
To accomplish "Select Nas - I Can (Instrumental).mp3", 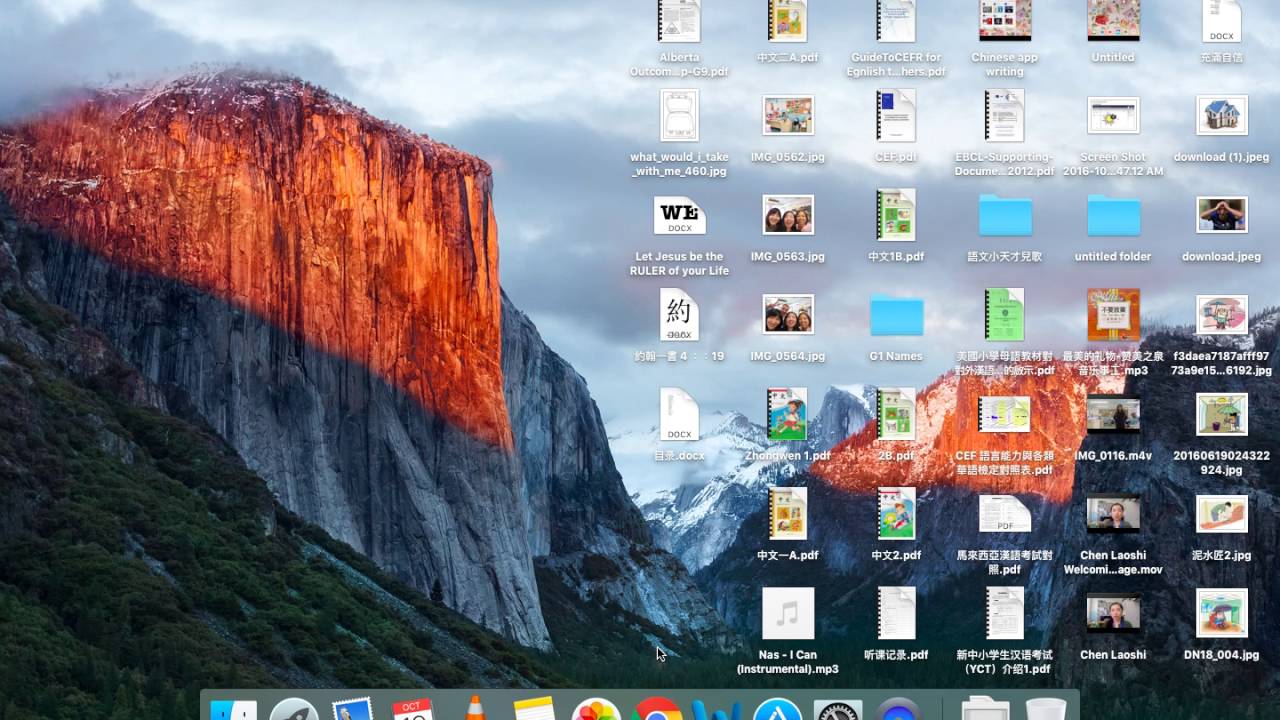I will 788,613.
